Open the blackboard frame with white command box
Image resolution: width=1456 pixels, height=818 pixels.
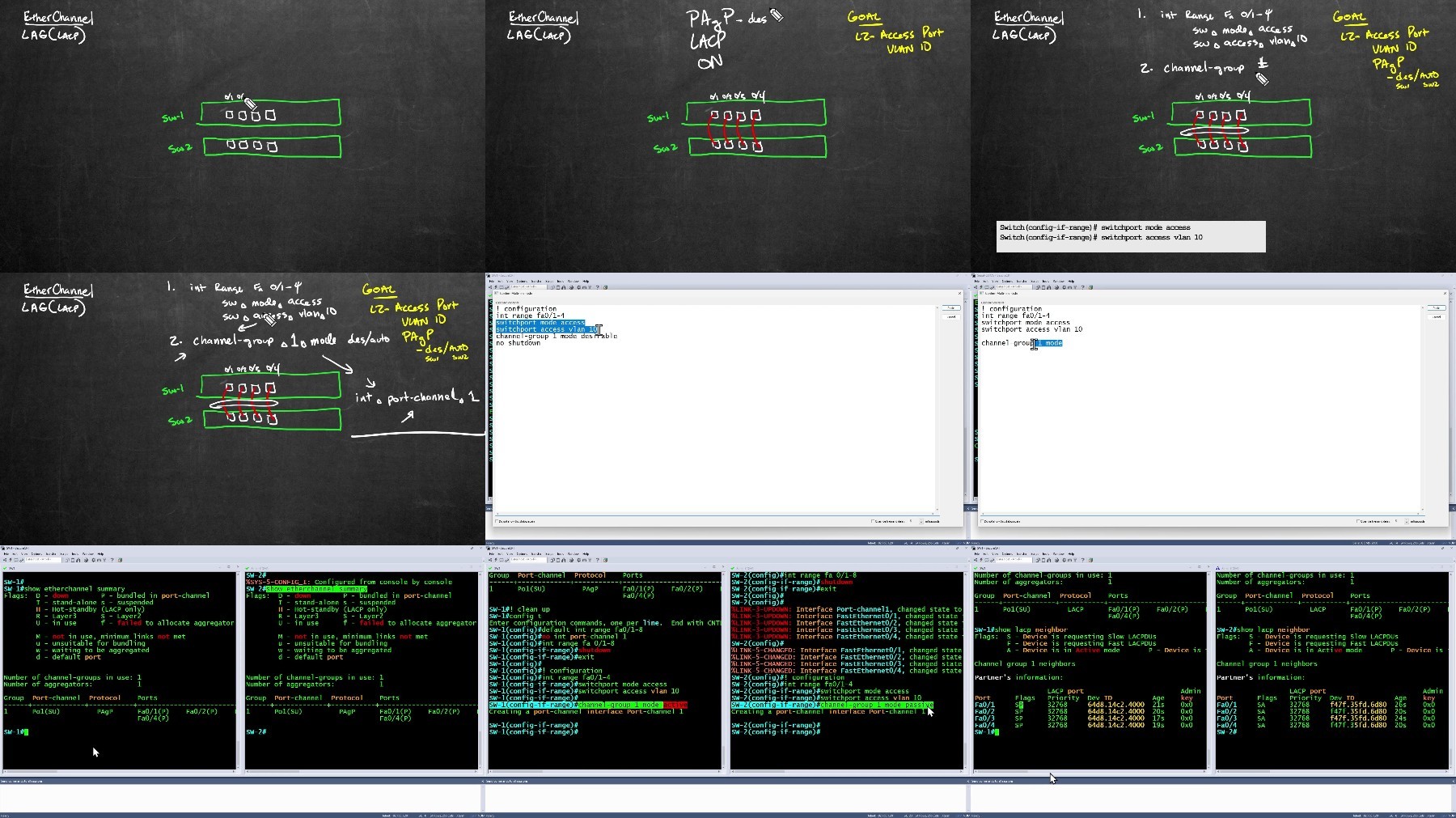pos(1213,136)
